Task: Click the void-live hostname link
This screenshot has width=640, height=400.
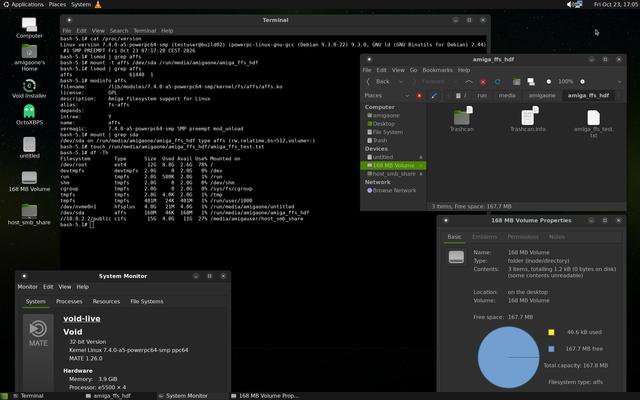Action: (x=82, y=319)
